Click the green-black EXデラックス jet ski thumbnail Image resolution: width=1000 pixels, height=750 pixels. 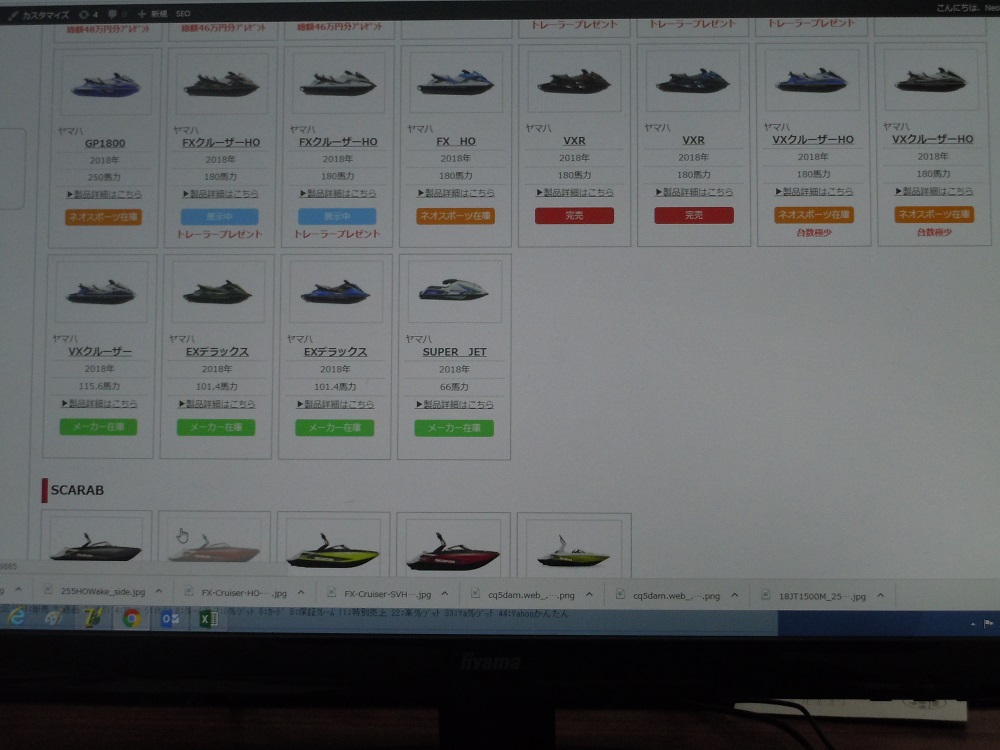pos(217,291)
